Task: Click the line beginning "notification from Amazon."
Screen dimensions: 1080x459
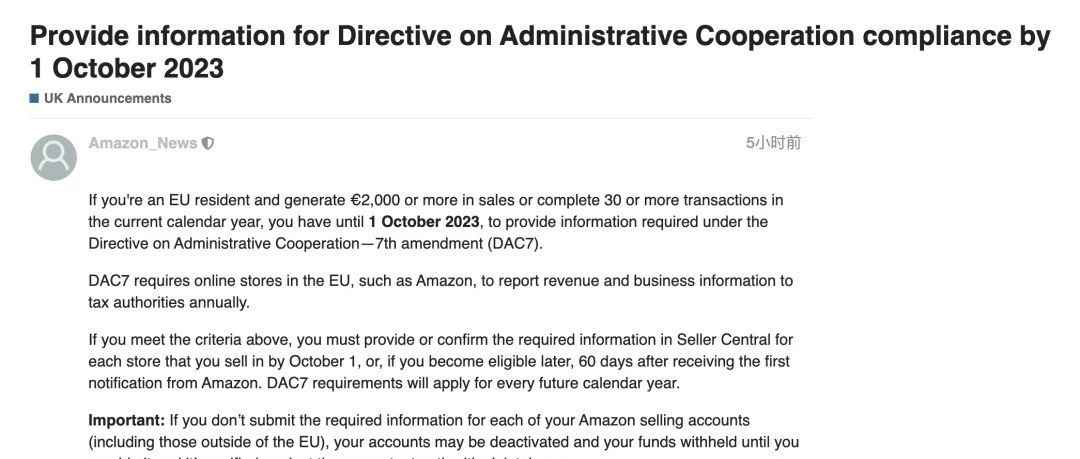Action: (x=384, y=384)
